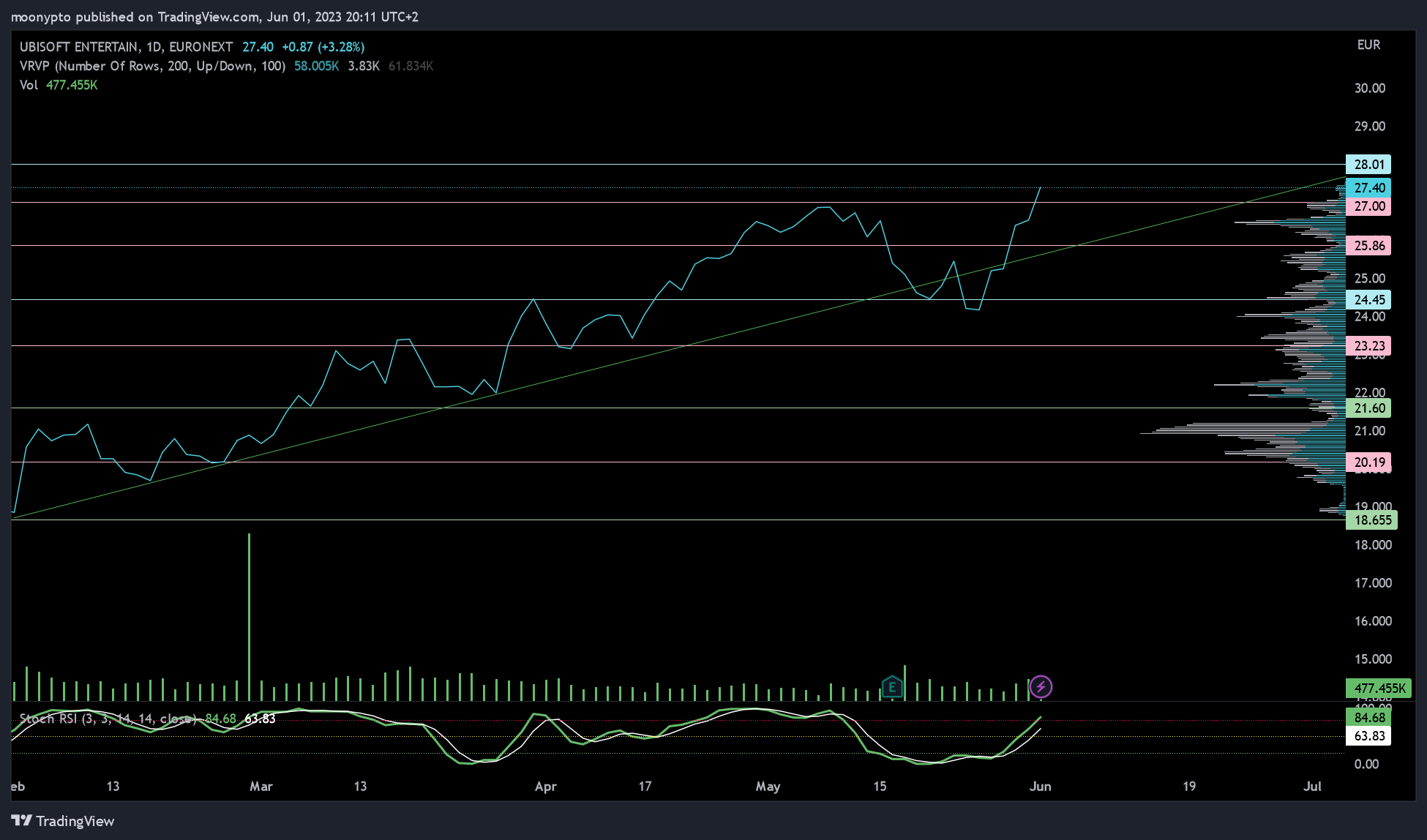Image resolution: width=1427 pixels, height=840 pixels.
Task: Click the end of the price line at 27.40
Action: pyautogui.click(x=1040, y=188)
